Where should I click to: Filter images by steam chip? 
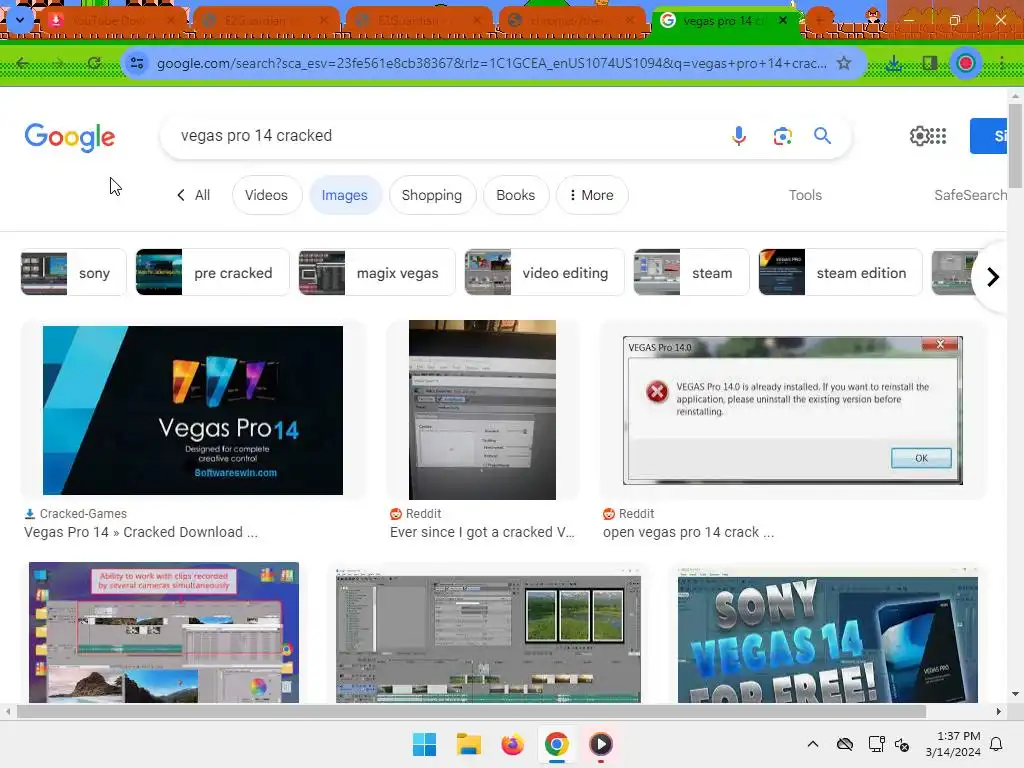[691, 272]
